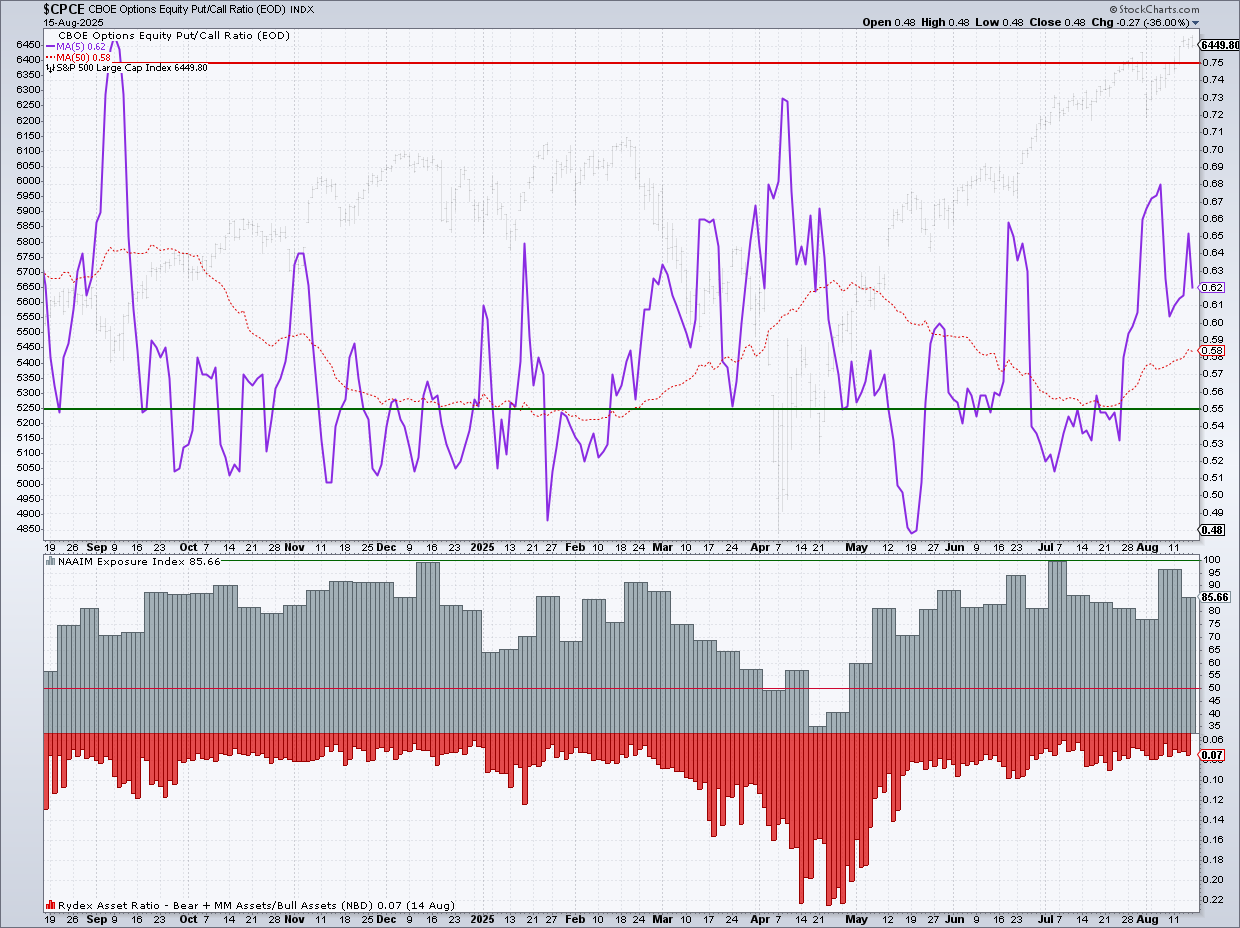Click the 0.14 label on the Rydex axis
The height and width of the screenshot is (928, 1240).
(x=1213, y=819)
